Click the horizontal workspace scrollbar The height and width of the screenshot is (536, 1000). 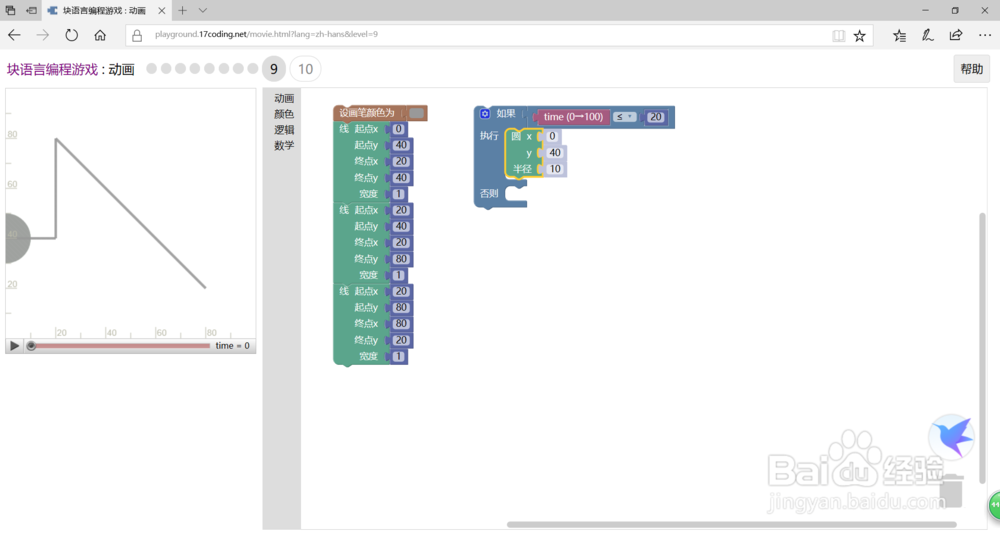[732, 525]
